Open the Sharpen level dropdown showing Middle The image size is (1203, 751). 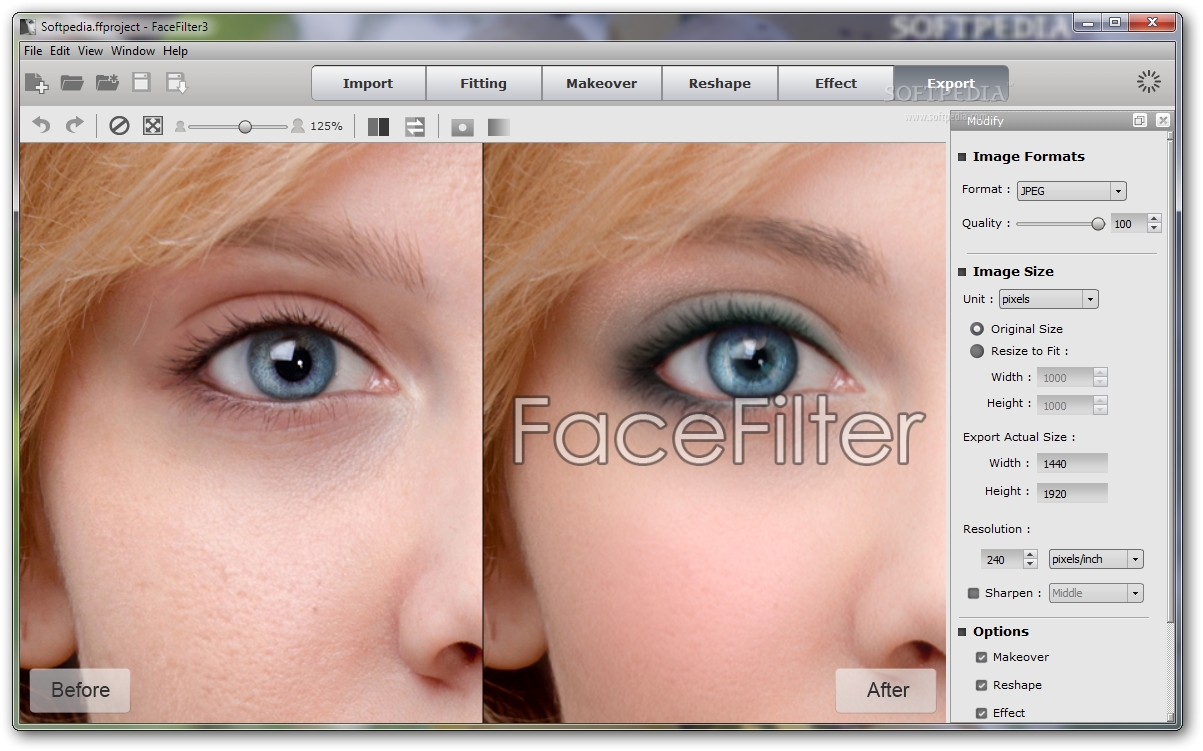[x=1096, y=593]
